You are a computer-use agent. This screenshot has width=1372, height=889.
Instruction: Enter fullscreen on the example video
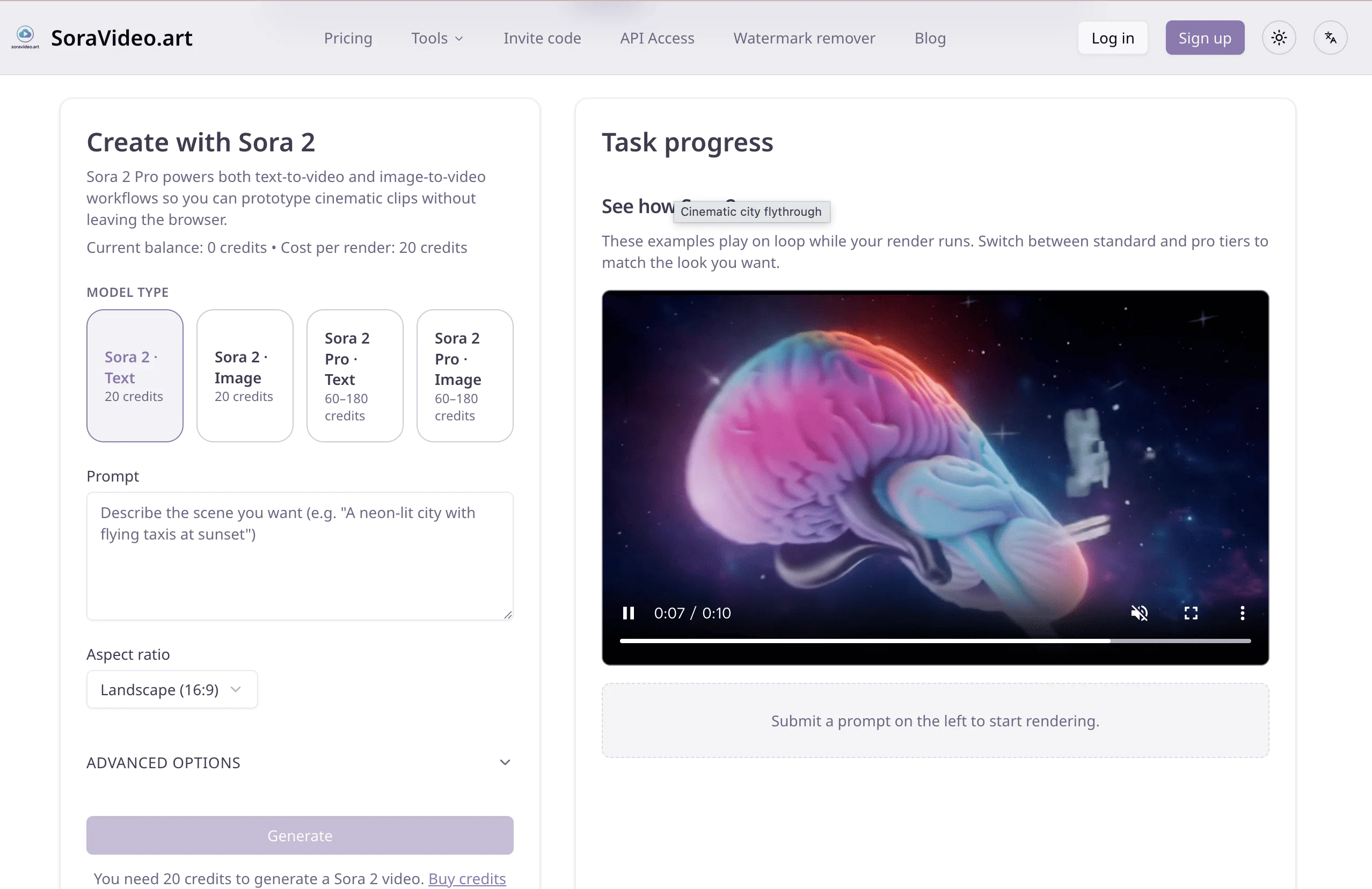[x=1191, y=613]
